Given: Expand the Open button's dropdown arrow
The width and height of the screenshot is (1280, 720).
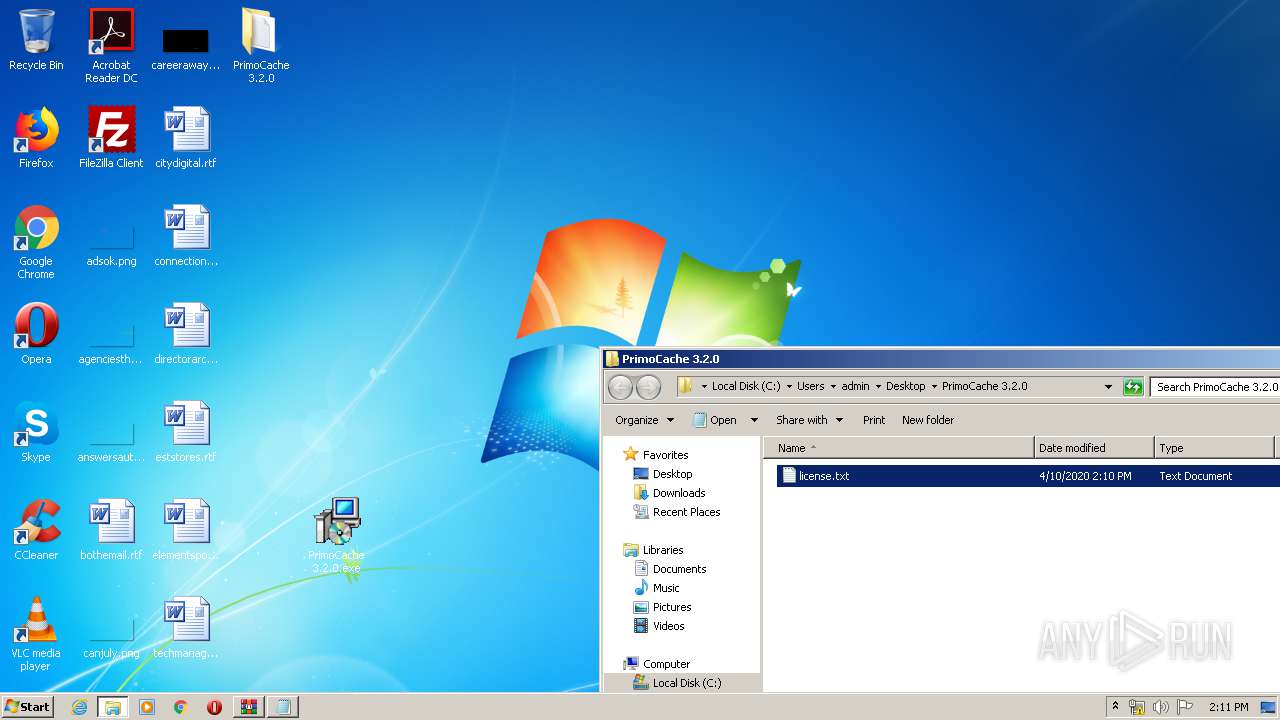Looking at the screenshot, I should (754, 420).
